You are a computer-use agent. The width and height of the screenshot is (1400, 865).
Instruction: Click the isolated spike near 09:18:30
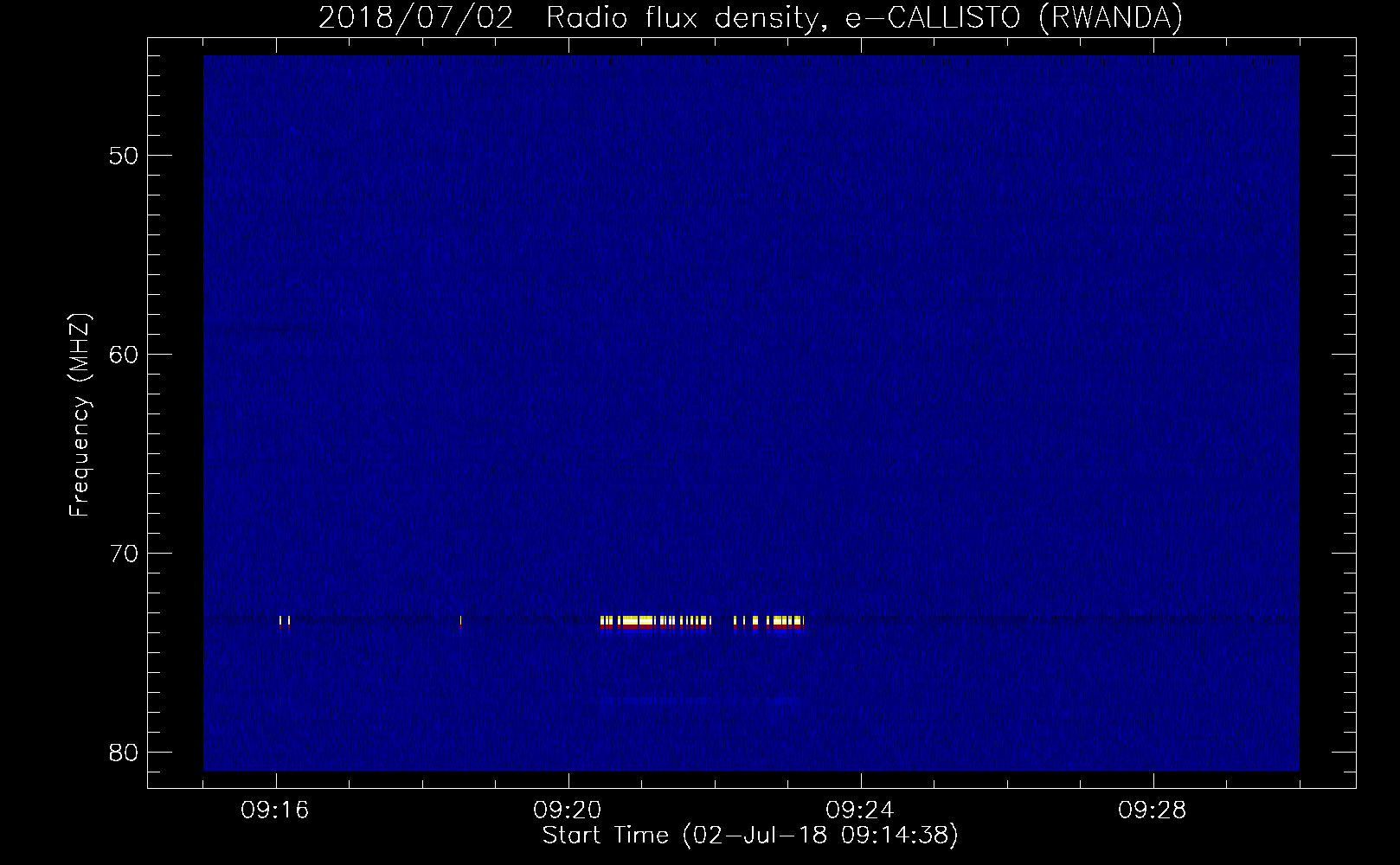(x=460, y=621)
